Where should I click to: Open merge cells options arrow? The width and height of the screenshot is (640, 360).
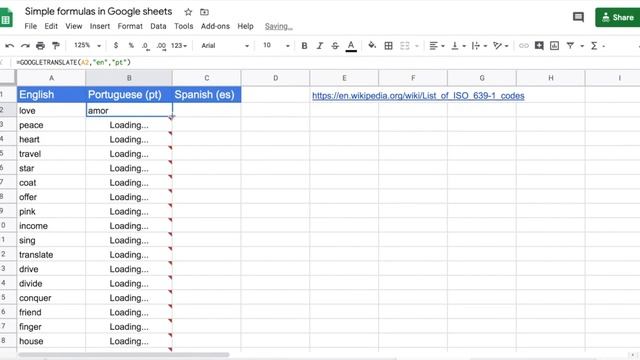pos(417,46)
